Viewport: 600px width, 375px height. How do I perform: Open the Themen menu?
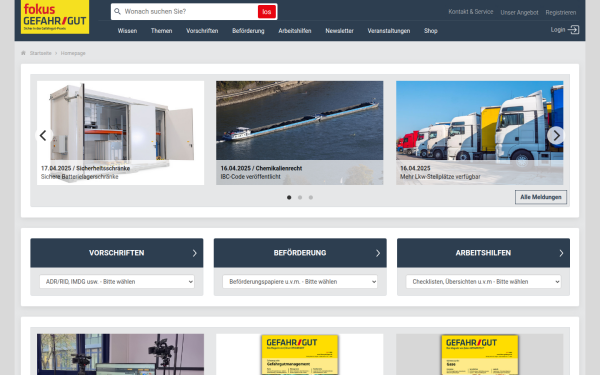click(x=161, y=31)
